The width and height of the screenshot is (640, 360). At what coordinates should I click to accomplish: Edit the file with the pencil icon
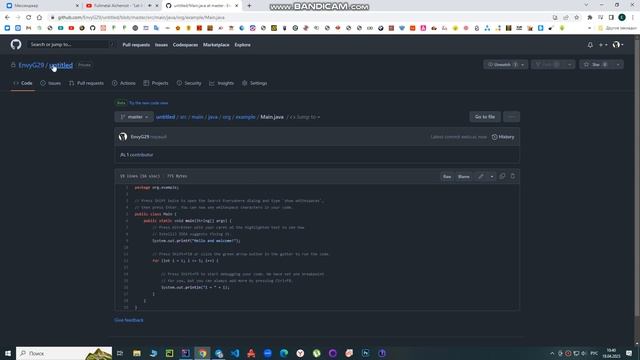(x=481, y=177)
